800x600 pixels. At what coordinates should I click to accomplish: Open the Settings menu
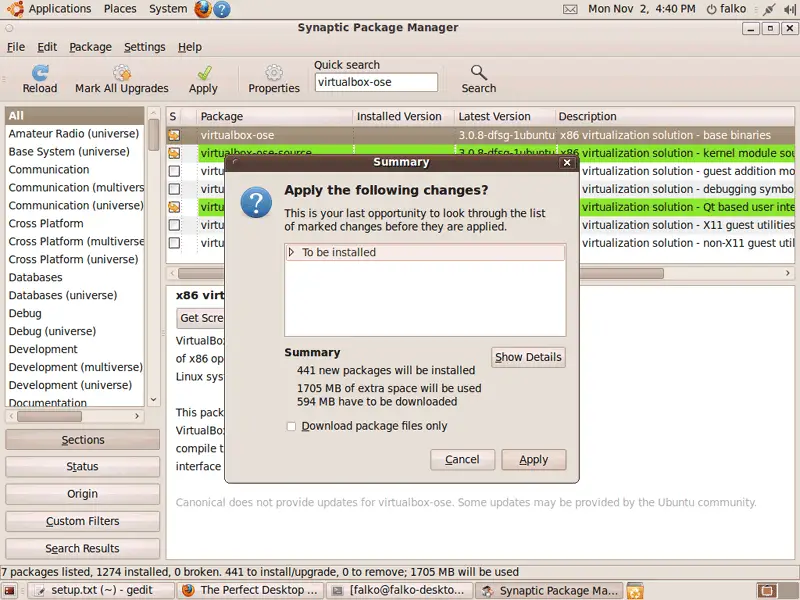point(144,47)
